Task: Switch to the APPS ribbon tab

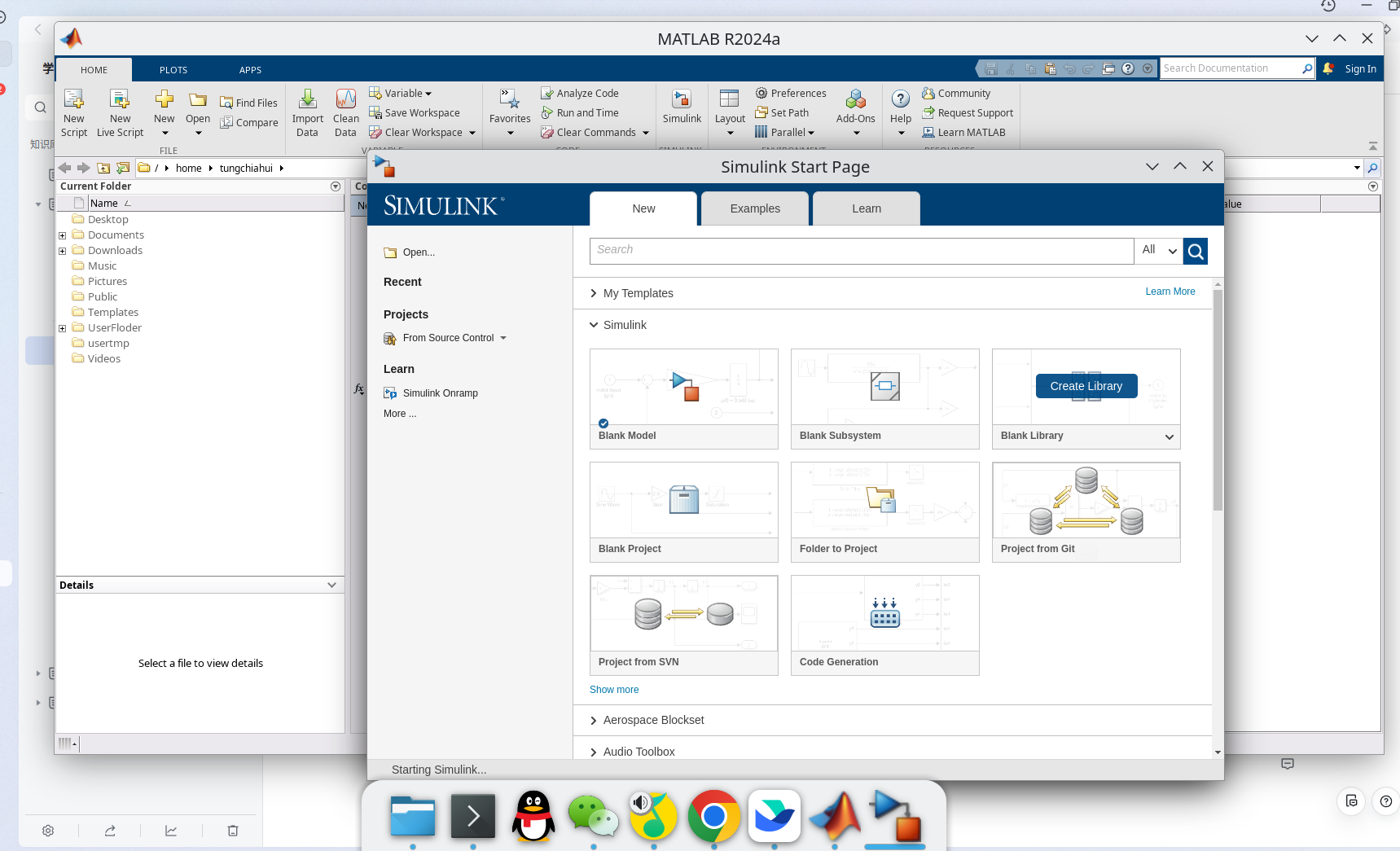Action: [250, 70]
